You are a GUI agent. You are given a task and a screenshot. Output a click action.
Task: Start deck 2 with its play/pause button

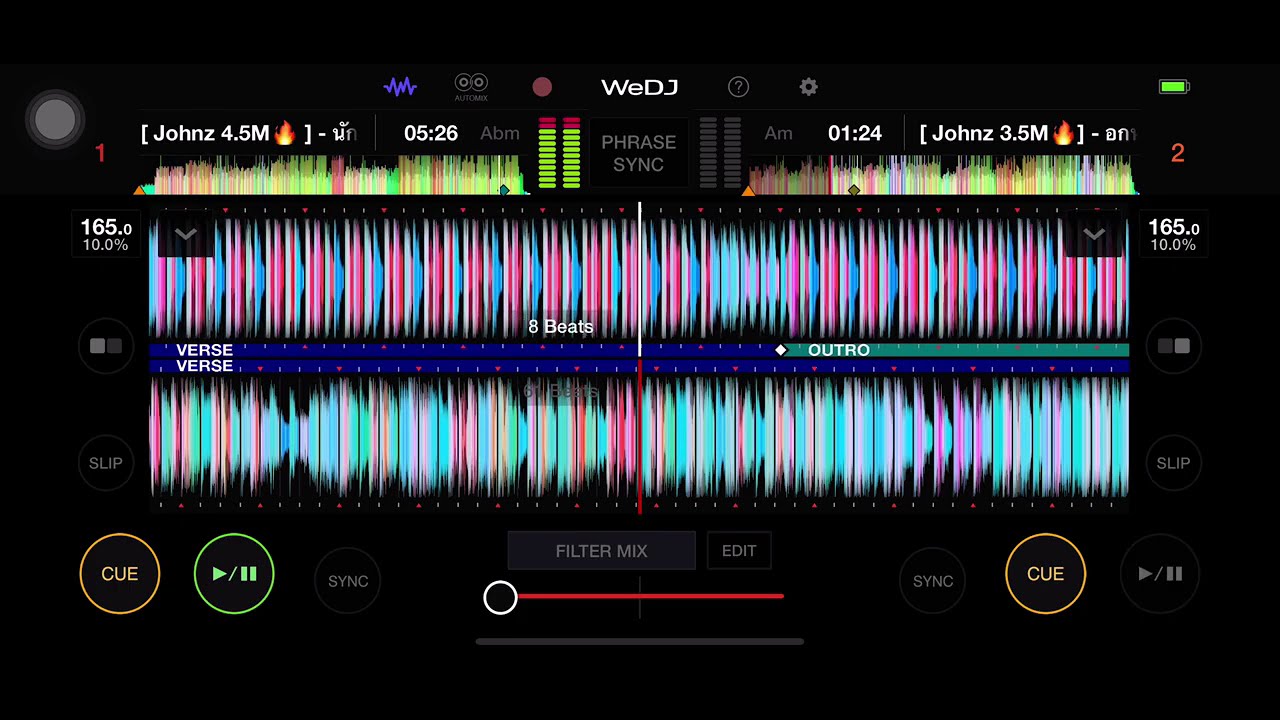pyautogui.click(x=1160, y=574)
